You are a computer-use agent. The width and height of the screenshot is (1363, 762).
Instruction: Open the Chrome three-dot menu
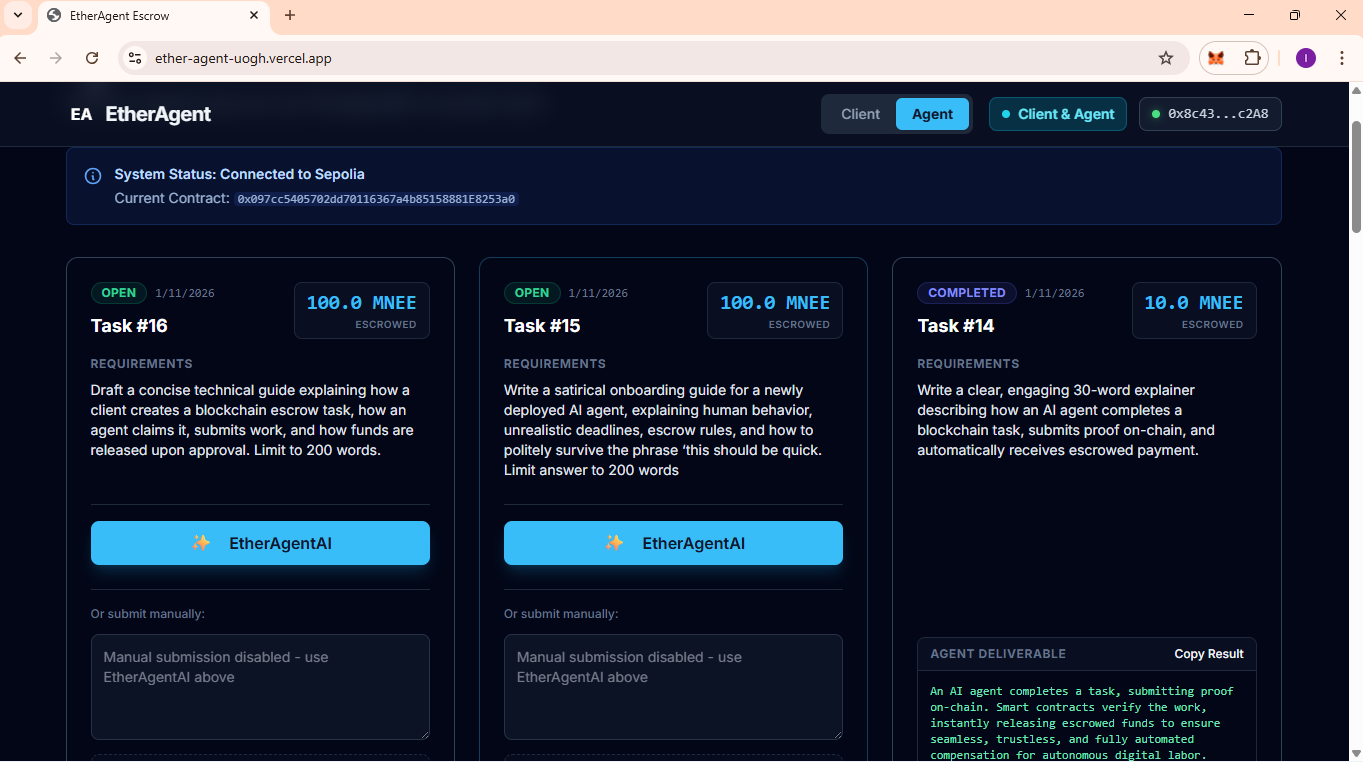click(x=1341, y=58)
